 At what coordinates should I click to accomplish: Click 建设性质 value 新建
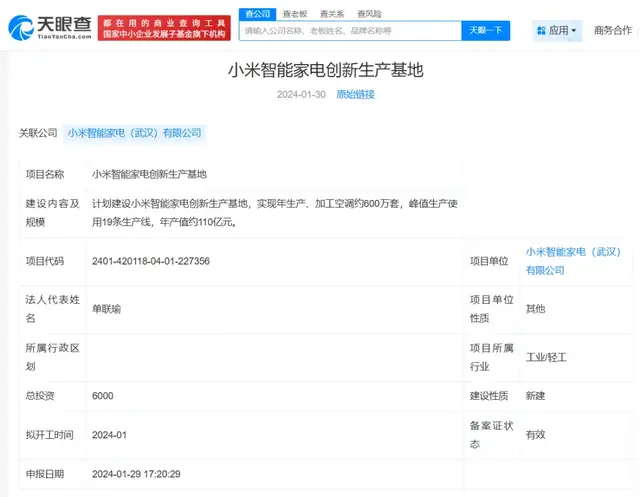point(536,396)
